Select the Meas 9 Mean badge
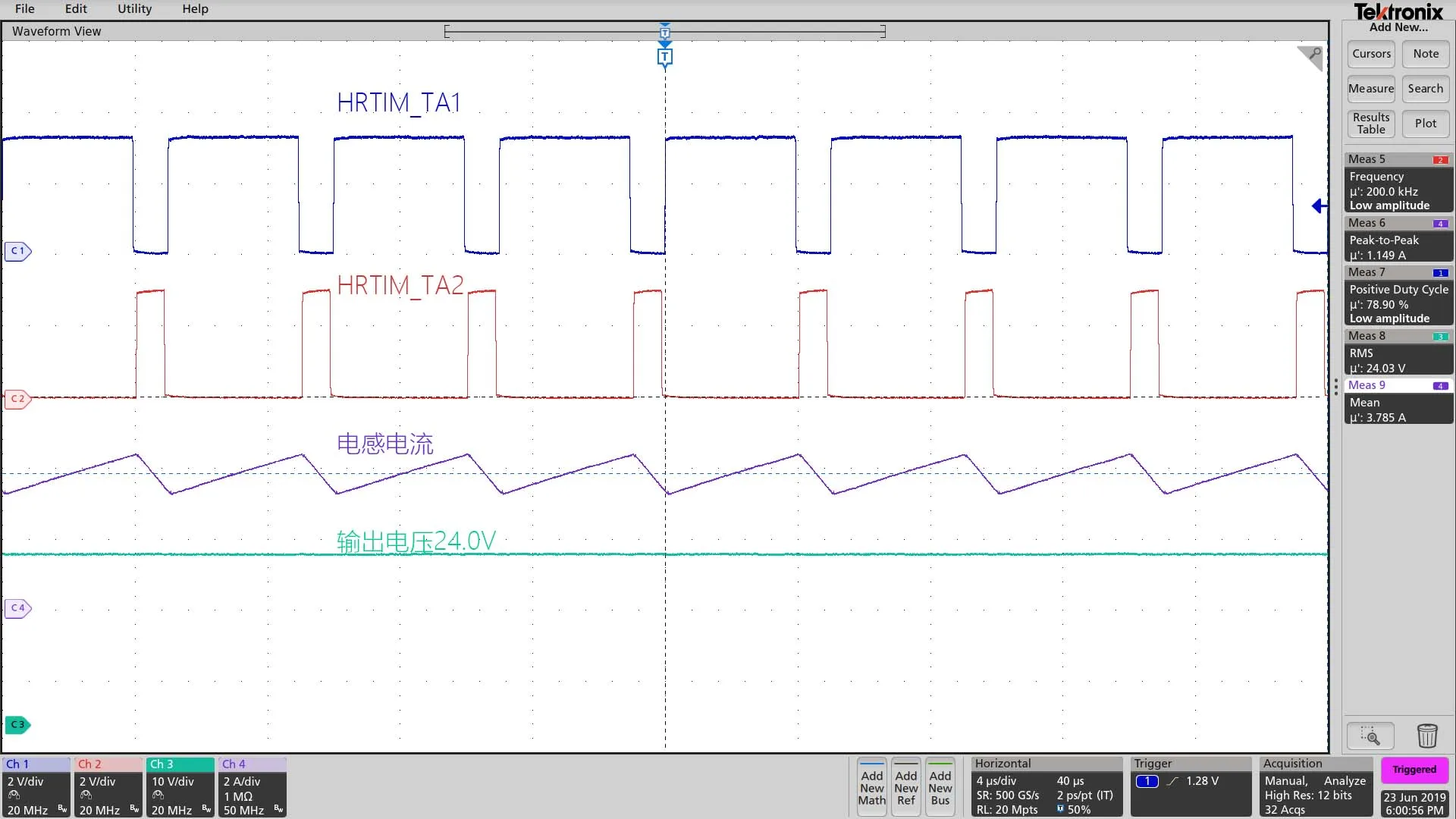Viewport: 1456px width, 819px height. (x=1398, y=402)
